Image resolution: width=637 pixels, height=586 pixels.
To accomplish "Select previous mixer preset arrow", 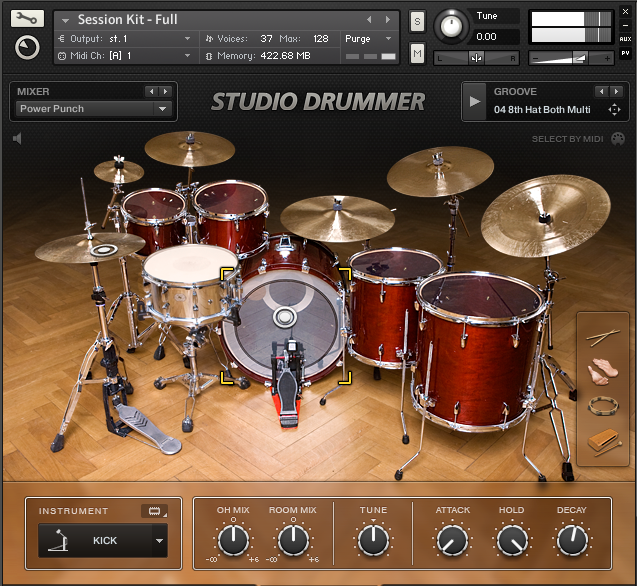I will [x=152, y=91].
